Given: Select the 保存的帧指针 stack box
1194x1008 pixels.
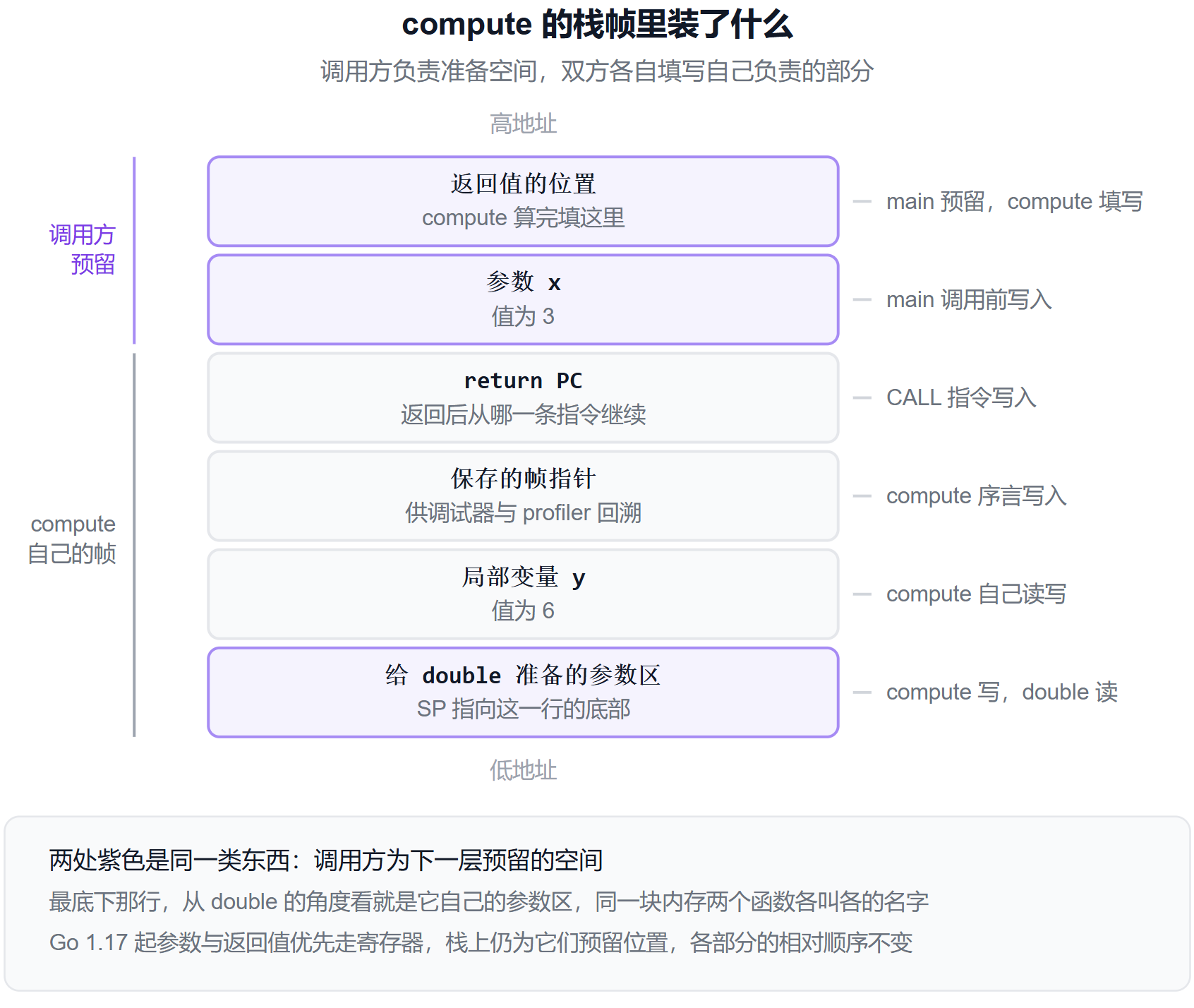Looking at the screenshot, I should 523,496.
